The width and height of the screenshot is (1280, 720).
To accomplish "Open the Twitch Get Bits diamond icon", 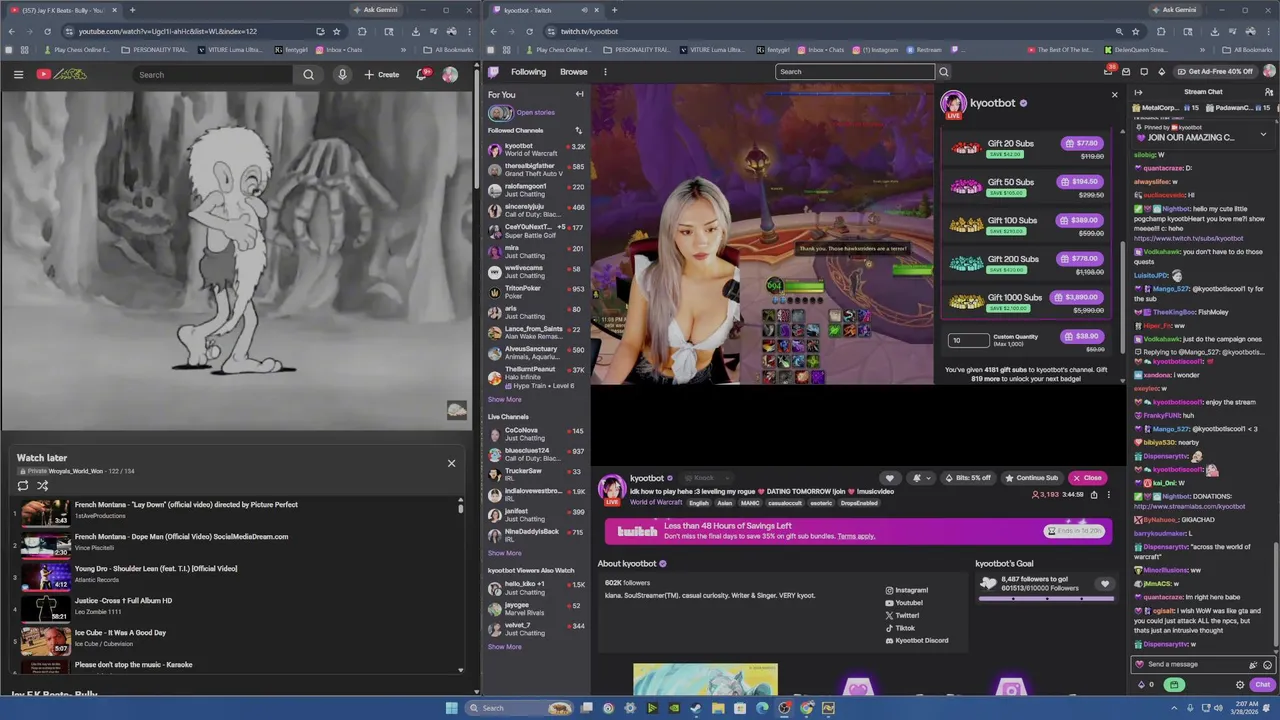I will 1161,72.
